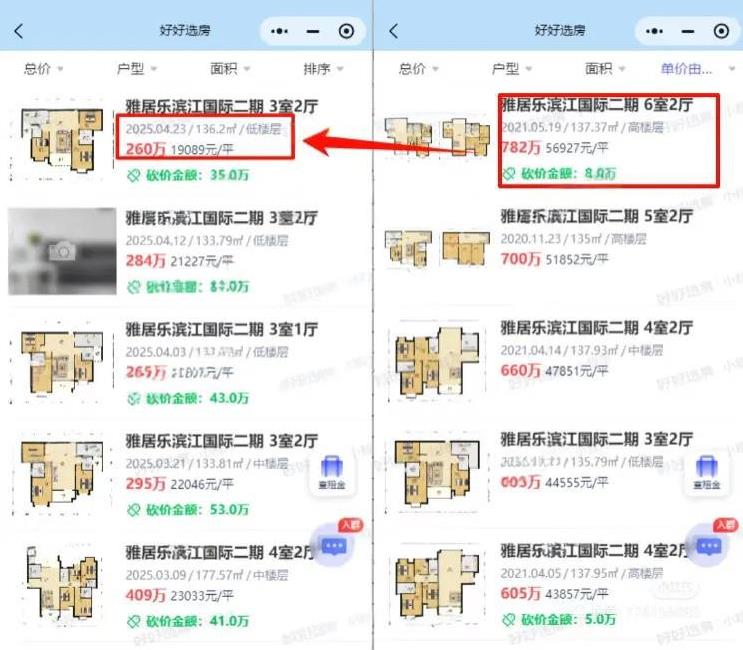The image size is (743, 650).
Task: Click bargain icon for the 5.0万 listing
Action: [508, 619]
